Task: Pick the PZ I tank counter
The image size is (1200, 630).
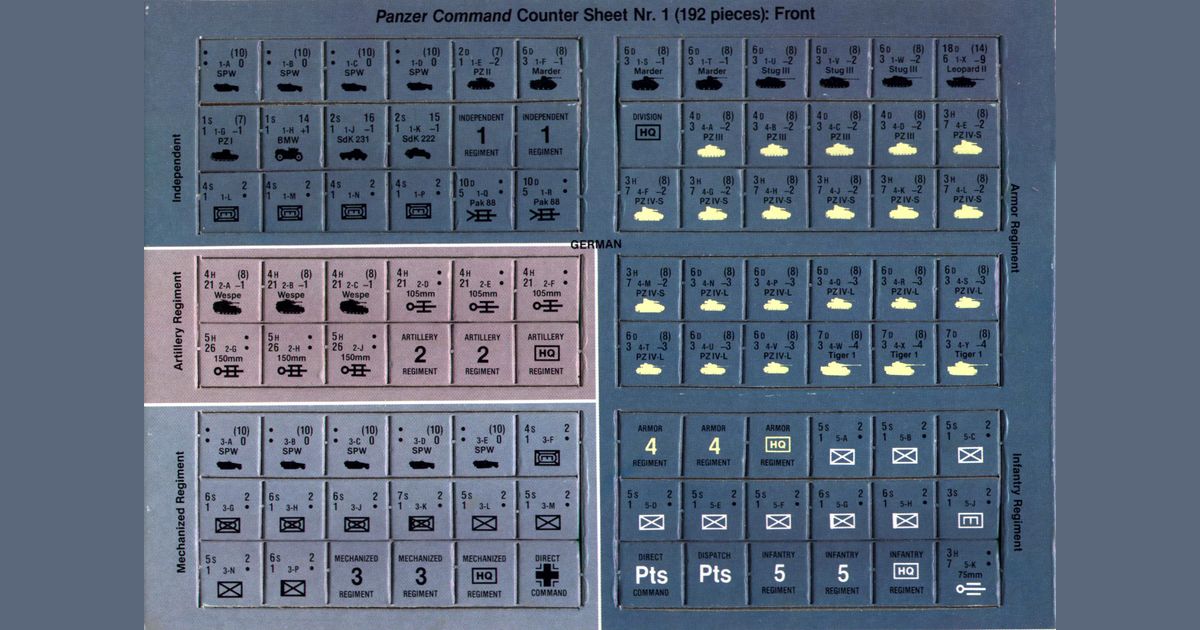Action: click(228, 135)
